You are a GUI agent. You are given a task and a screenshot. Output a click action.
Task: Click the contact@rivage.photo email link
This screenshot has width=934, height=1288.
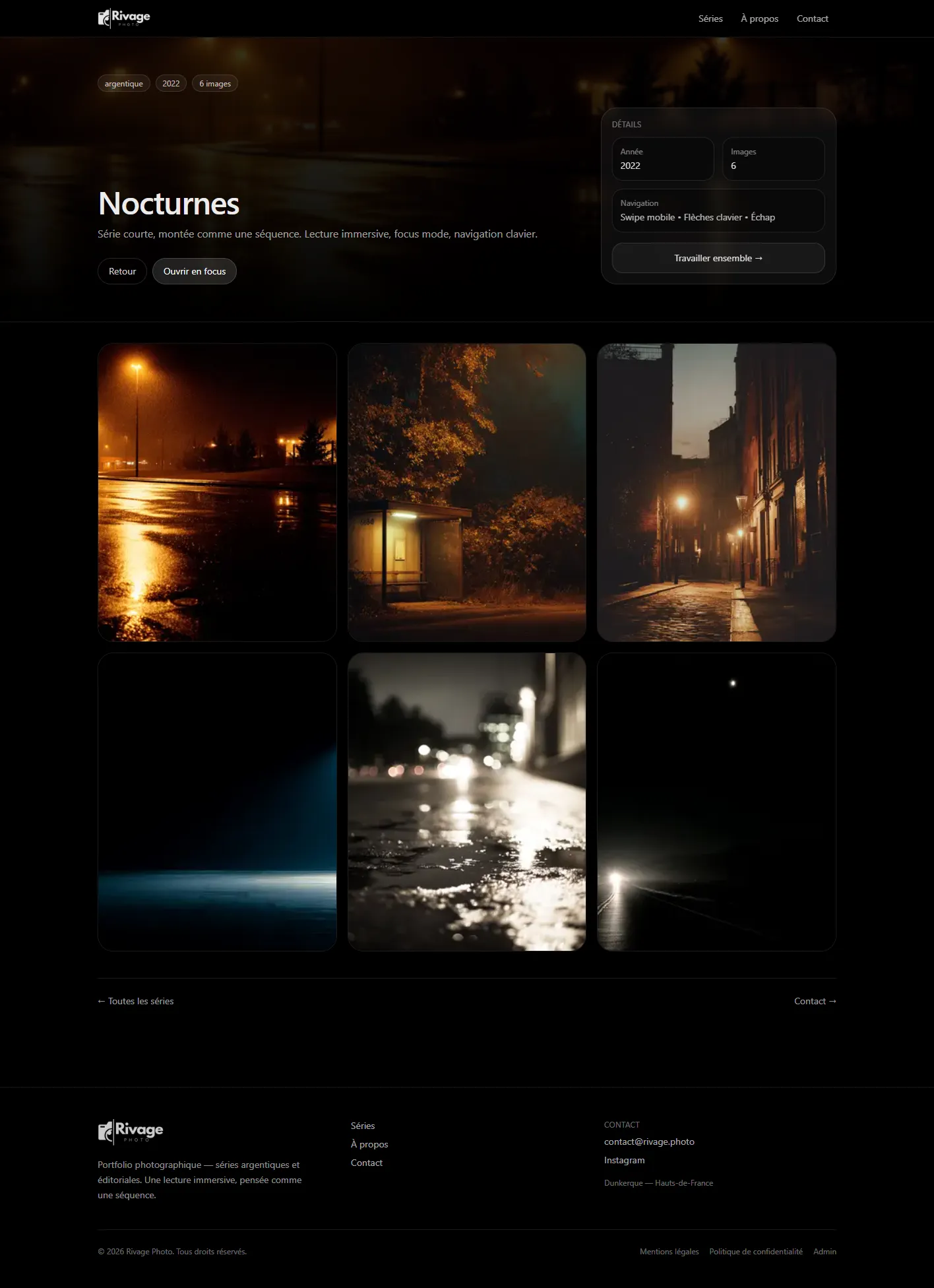coord(649,1142)
